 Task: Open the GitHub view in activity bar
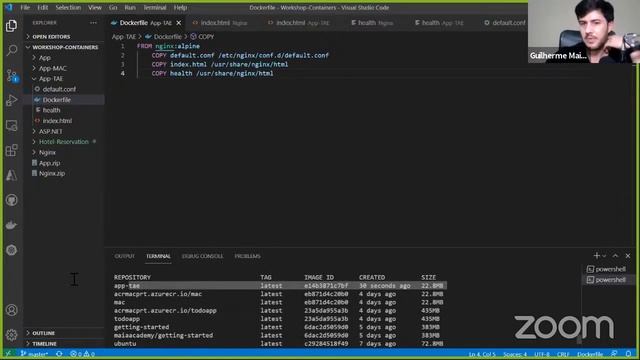tap(11, 200)
